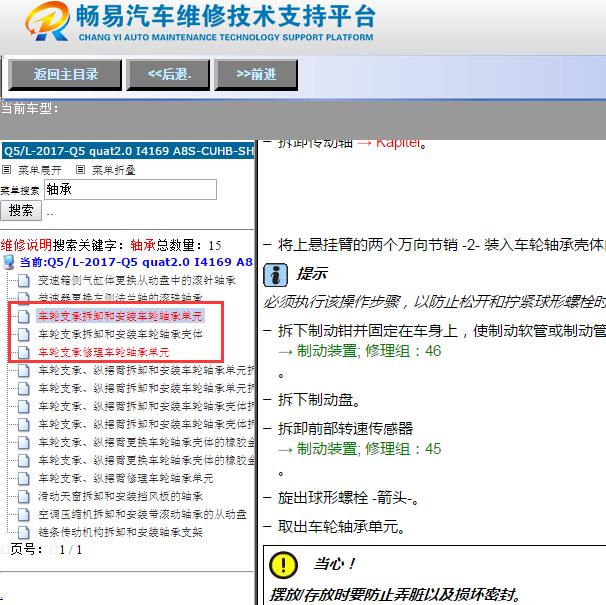Viewport: 606px width, 605px height.
Task: Click document icon beside 车轮支承、纵摆臂修理车轮轴承单元
Action: [x=24, y=479]
